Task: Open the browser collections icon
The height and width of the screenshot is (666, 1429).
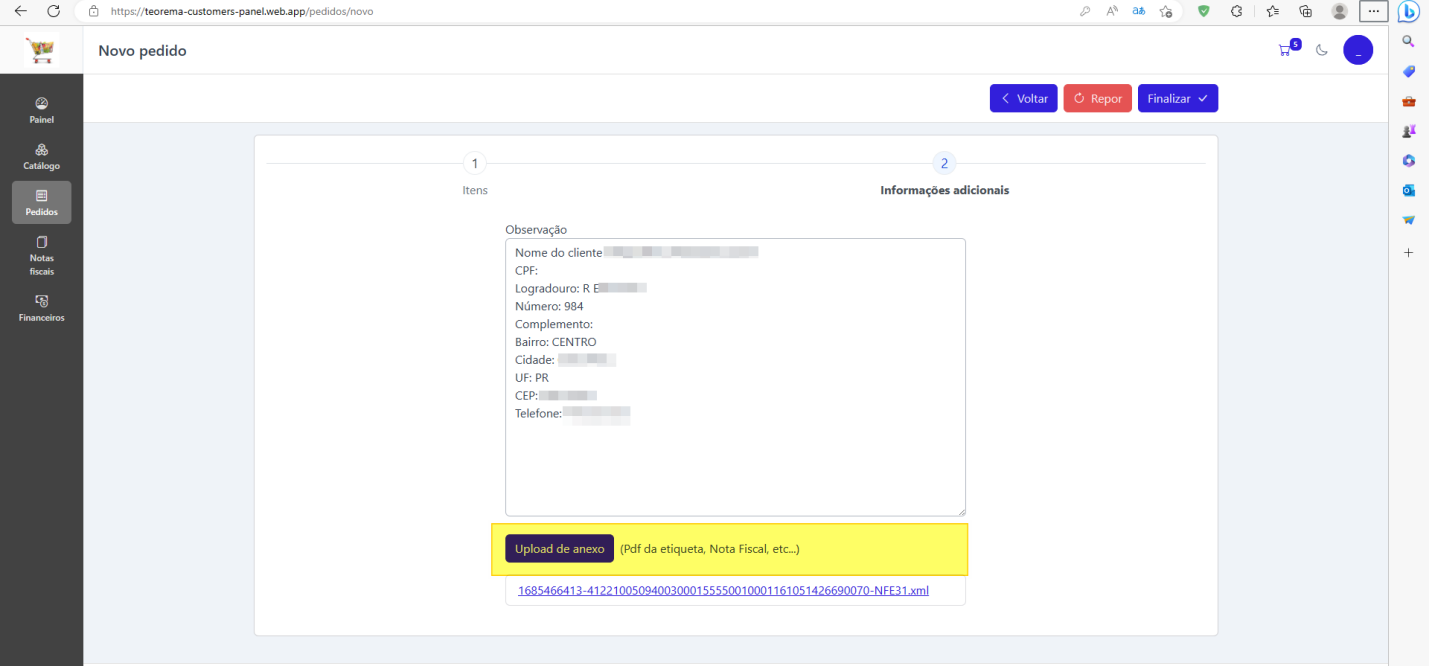Action: (x=1305, y=11)
